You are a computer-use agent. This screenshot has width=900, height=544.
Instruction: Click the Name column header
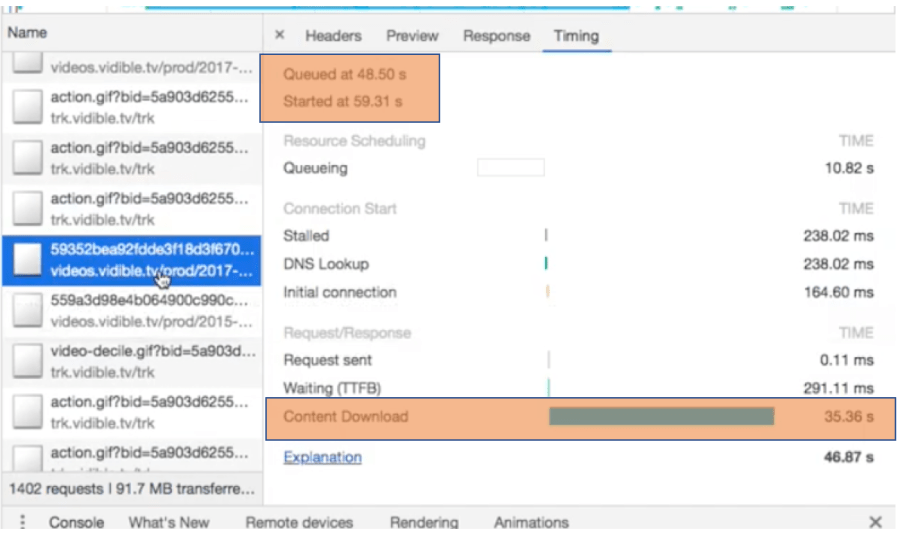click(x=27, y=32)
